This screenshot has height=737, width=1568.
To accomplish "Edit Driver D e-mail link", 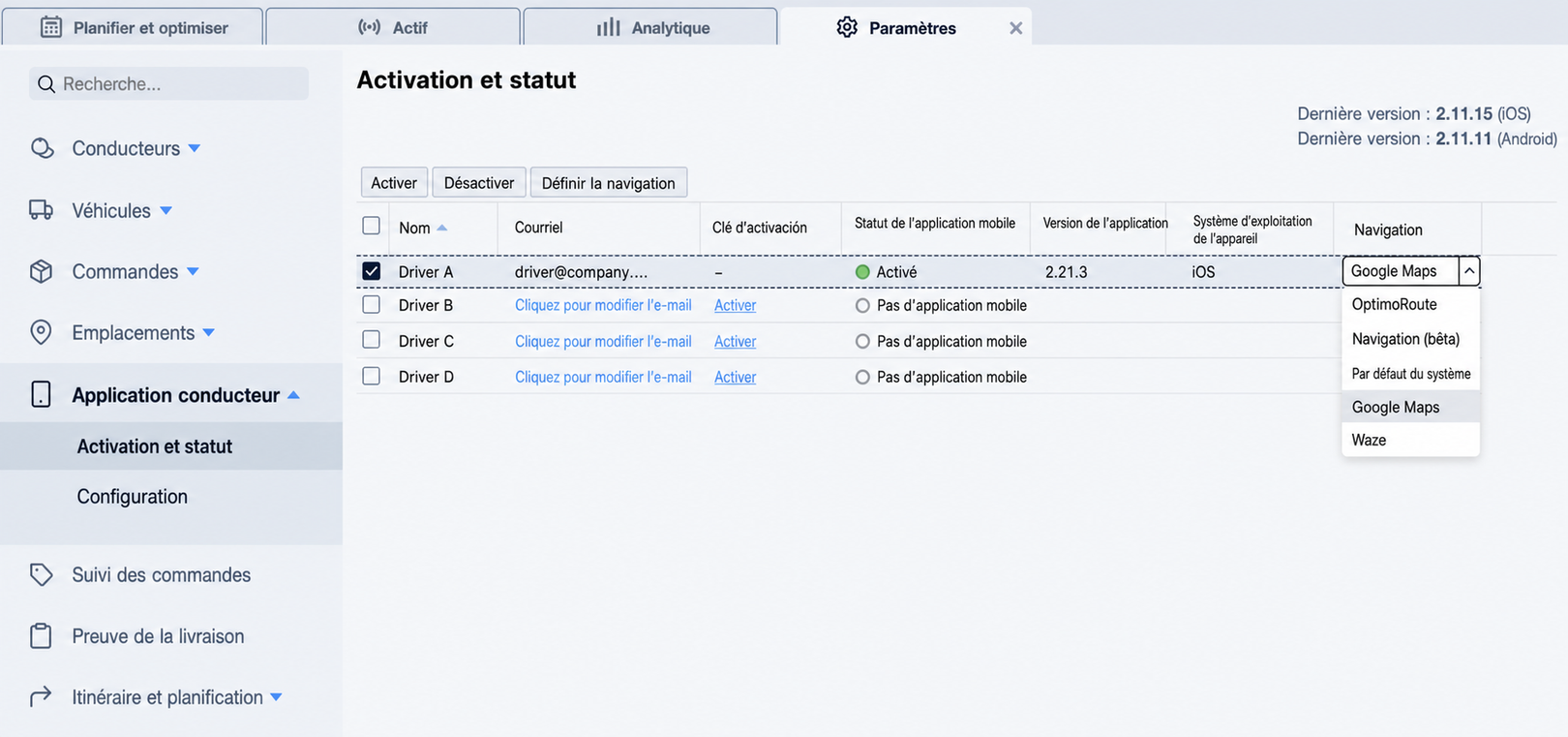I will click(603, 377).
